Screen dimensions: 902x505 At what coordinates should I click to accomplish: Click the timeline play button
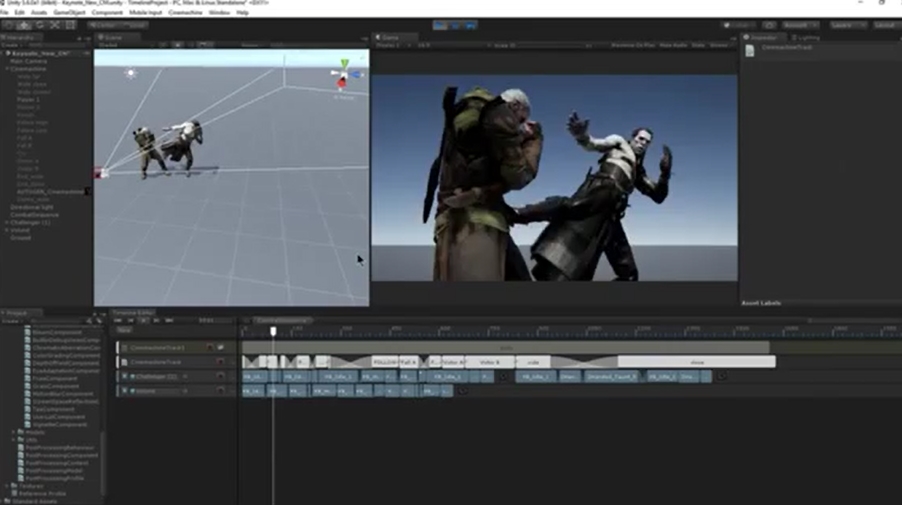(144, 320)
